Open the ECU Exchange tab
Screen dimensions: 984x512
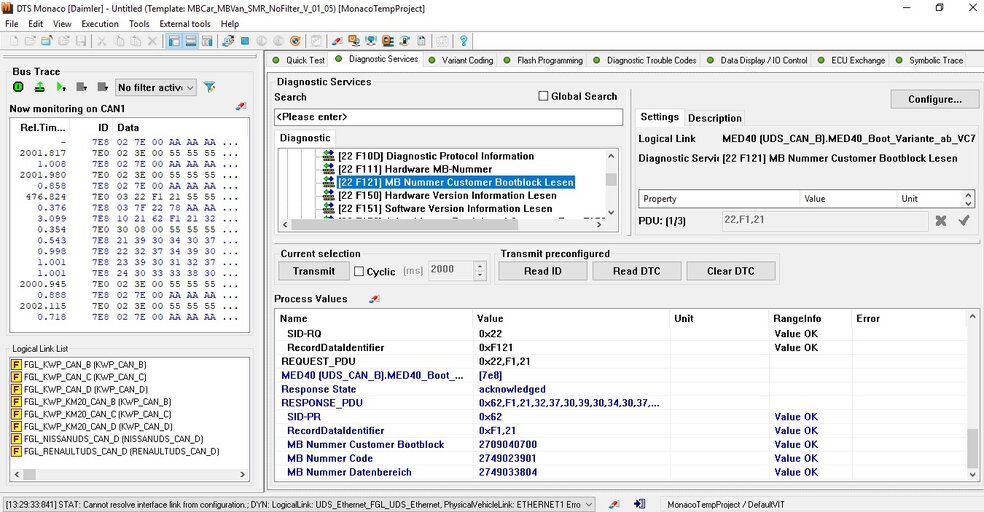coord(851,60)
